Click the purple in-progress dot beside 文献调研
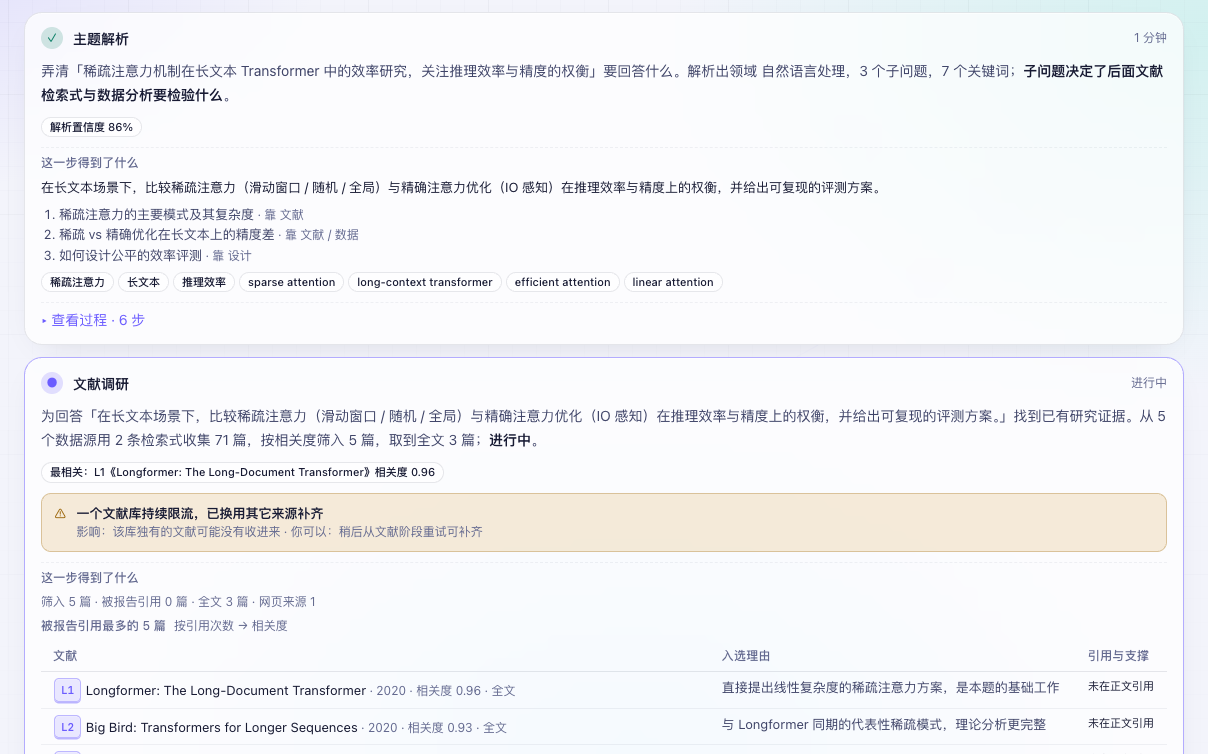The image size is (1208, 754). pyautogui.click(x=52, y=383)
